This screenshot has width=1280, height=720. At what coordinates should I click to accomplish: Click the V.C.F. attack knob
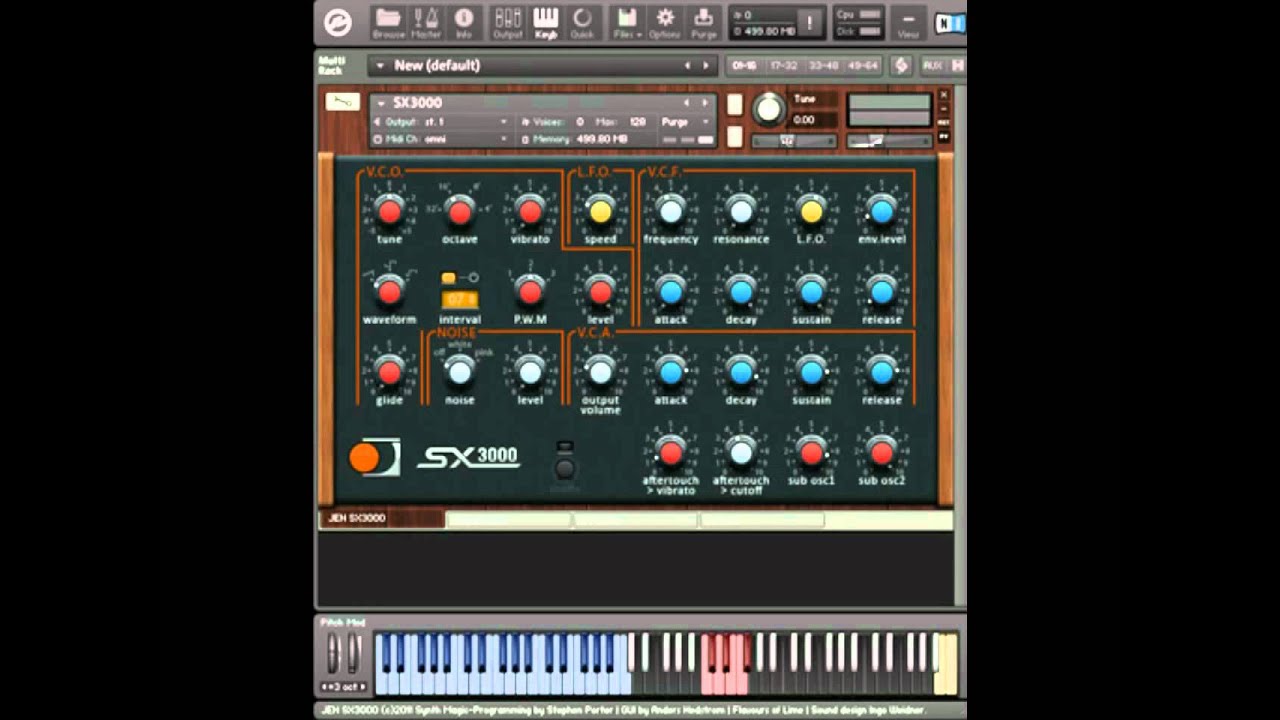tap(671, 291)
